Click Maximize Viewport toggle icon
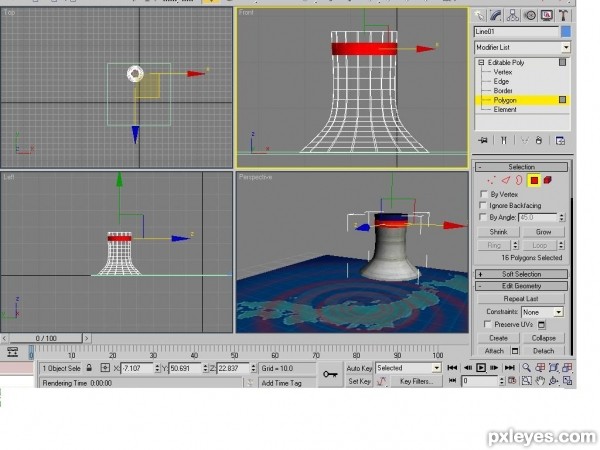This screenshot has height=450, width=600. tap(567, 381)
